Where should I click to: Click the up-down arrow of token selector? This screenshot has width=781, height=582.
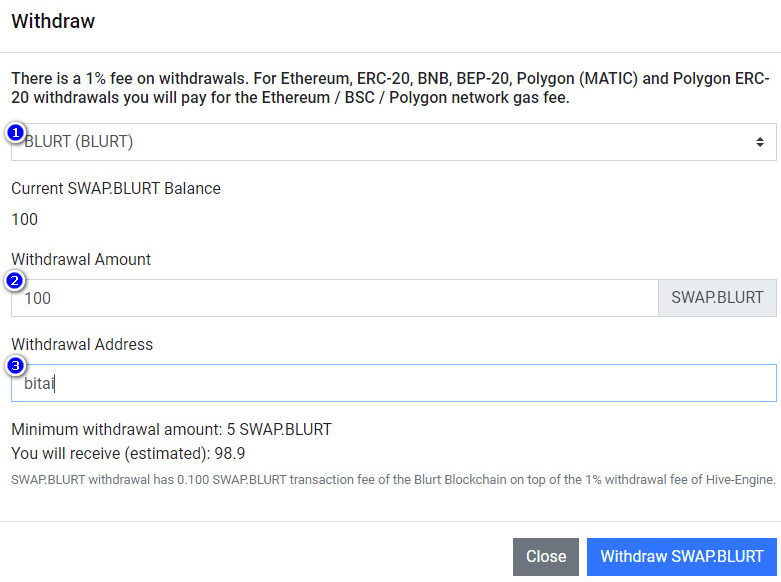click(760, 142)
